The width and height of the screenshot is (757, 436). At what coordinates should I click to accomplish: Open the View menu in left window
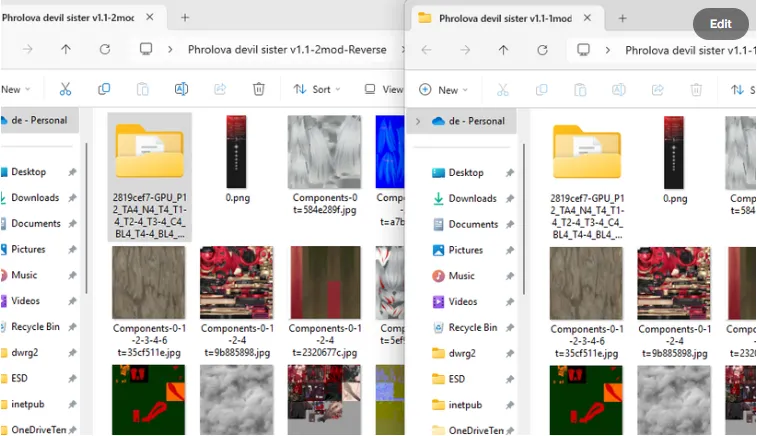(x=386, y=89)
